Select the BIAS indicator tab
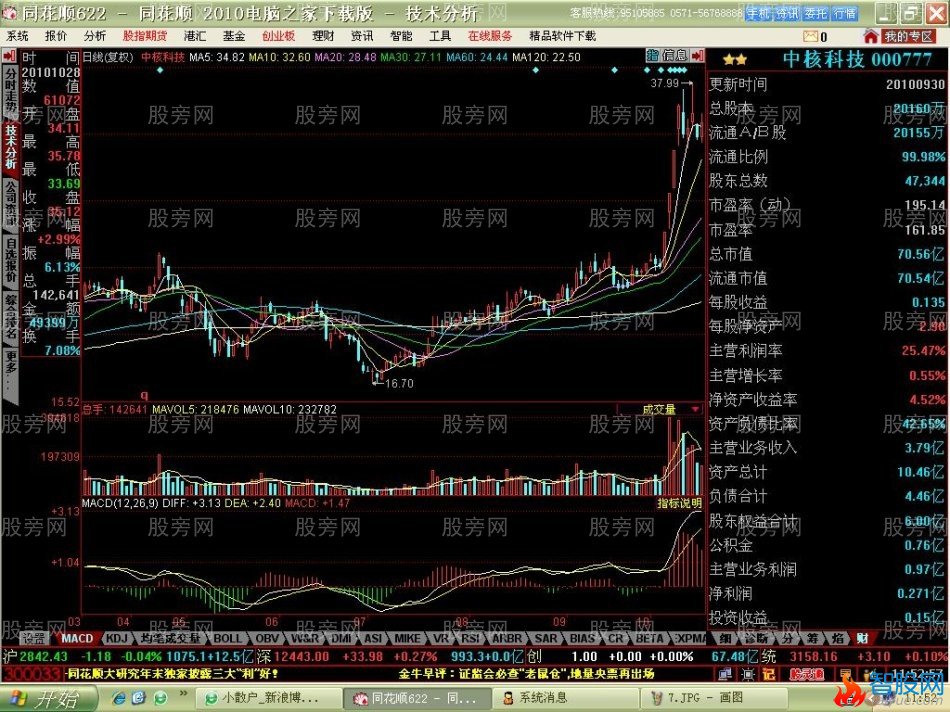The image size is (950, 712). click(582, 638)
